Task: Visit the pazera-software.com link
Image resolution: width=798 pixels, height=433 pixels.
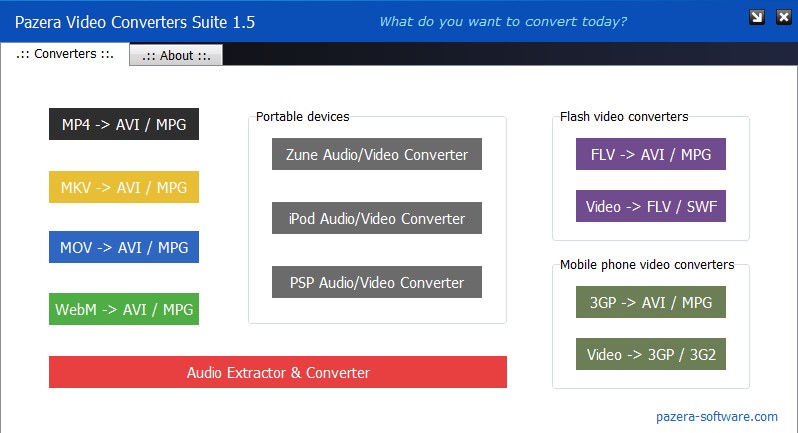Action: (717, 416)
